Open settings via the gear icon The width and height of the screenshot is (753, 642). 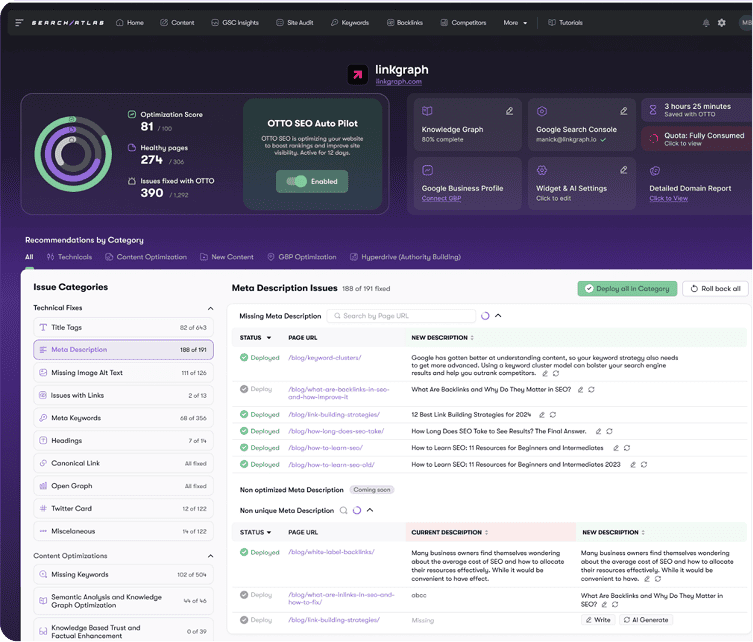coord(722,22)
